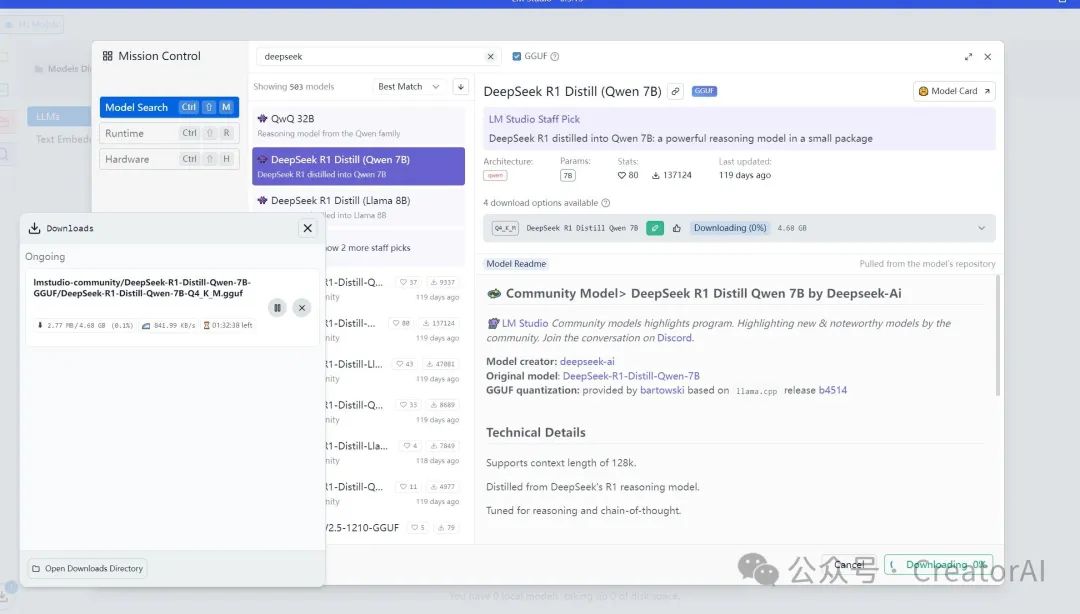
Task: Click the 7B params badge
Action: [568, 176]
